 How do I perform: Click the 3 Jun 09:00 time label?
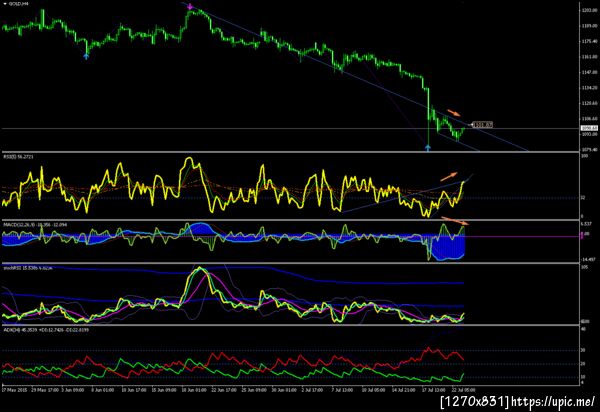click(x=73, y=390)
